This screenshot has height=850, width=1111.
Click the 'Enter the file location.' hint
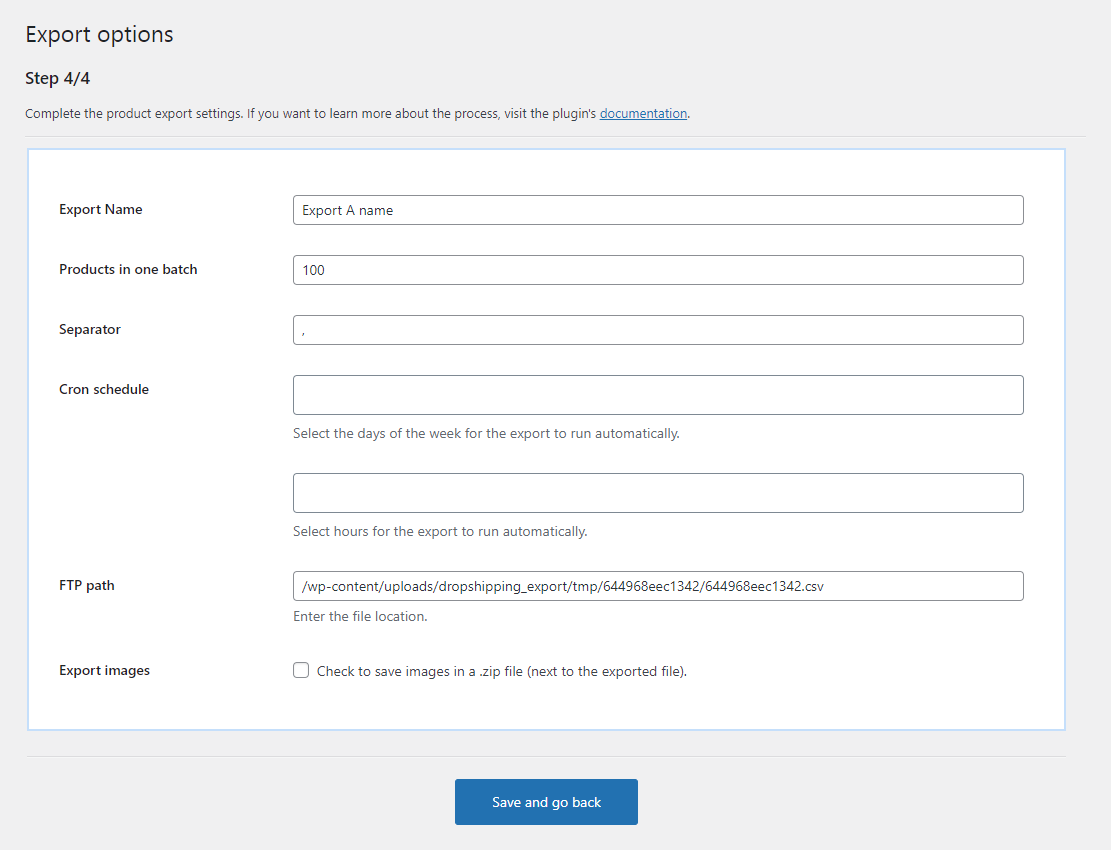[x=360, y=616]
